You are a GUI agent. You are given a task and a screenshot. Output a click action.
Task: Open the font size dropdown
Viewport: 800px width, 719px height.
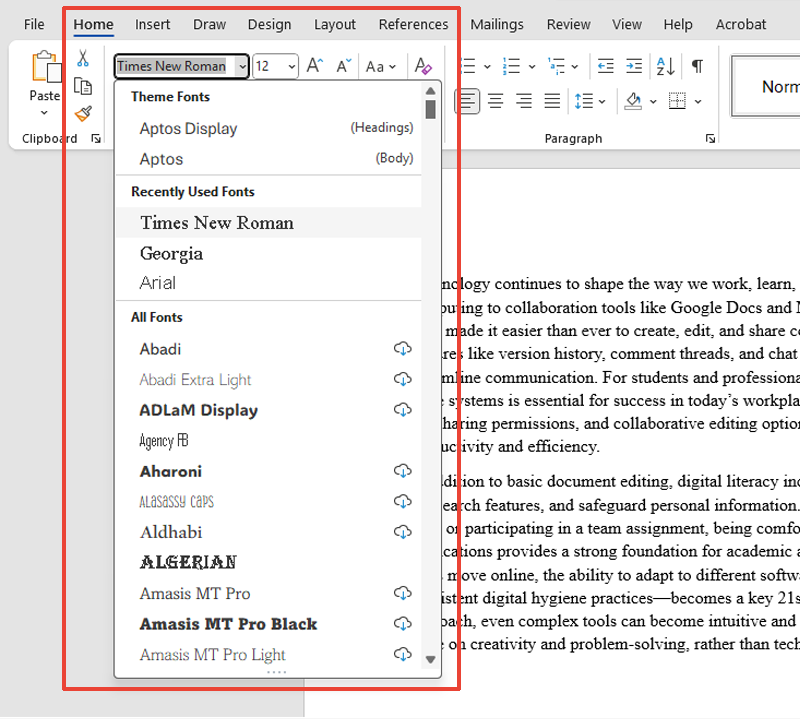[292, 66]
